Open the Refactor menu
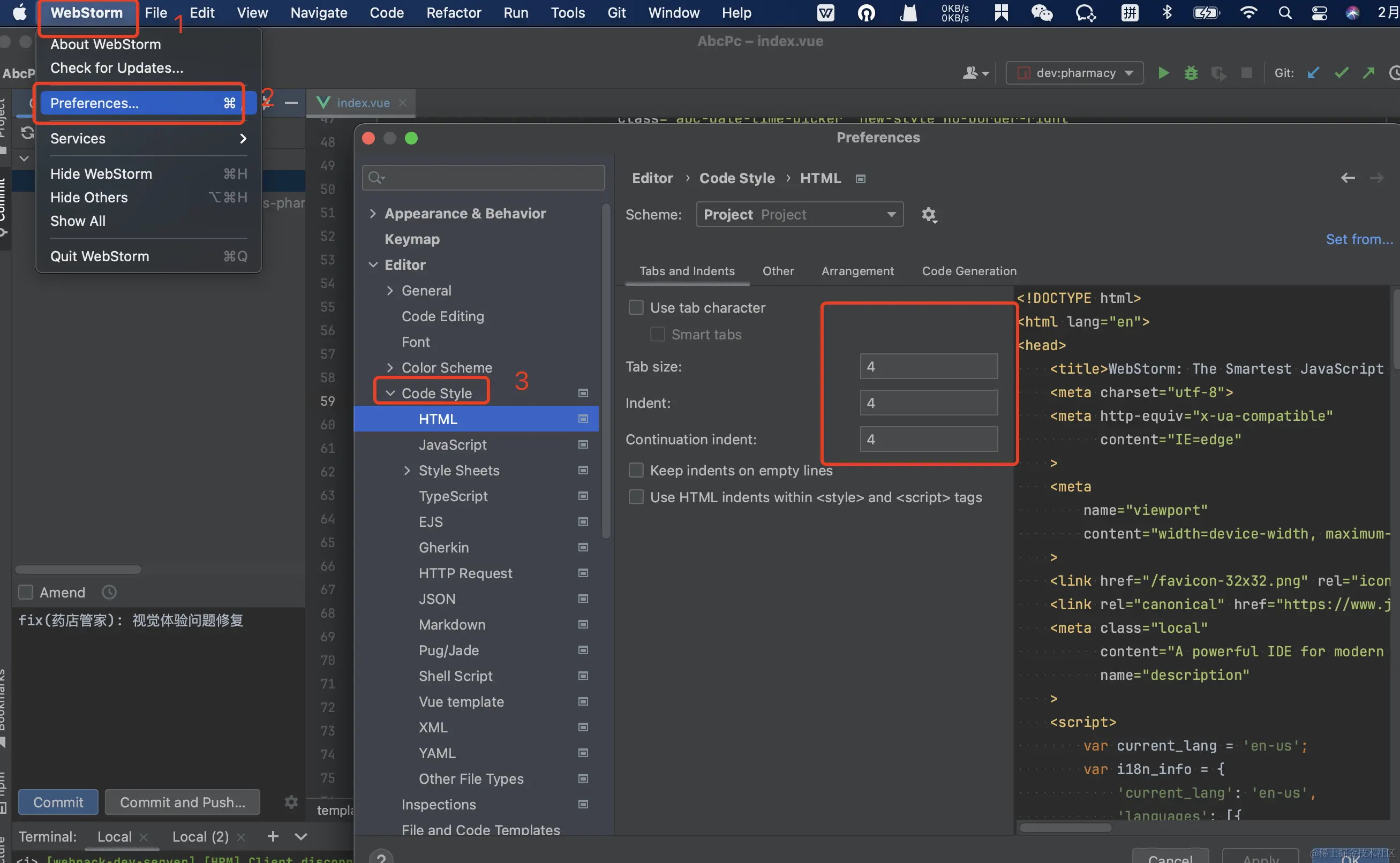 click(453, 12)
